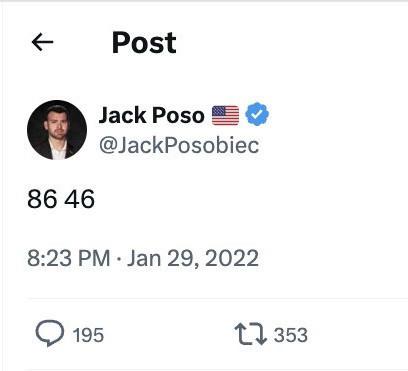Open the Jack Poso display name

coord(151,115)
